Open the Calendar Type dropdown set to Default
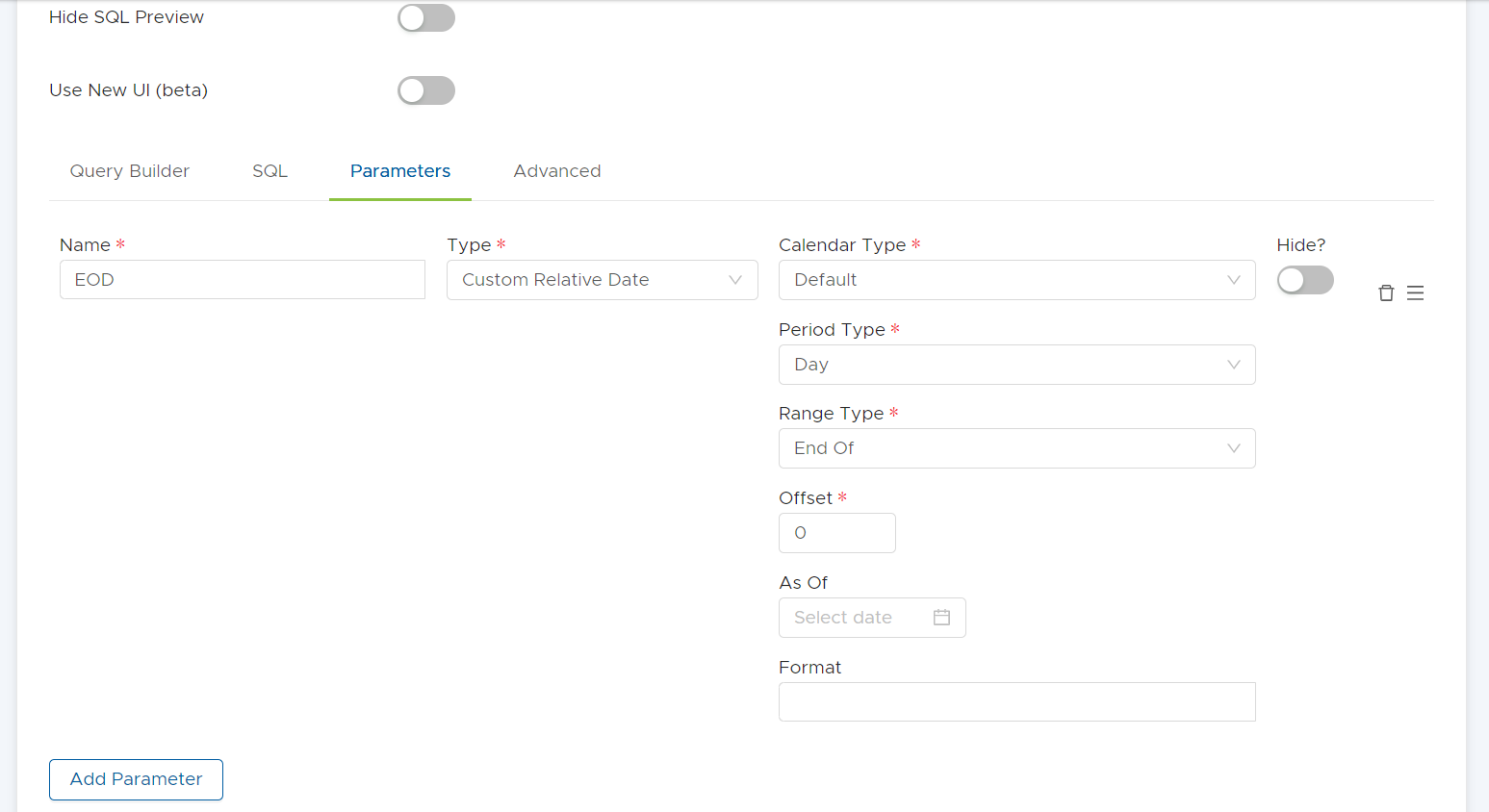The image size is (1489, 812). (x=1017, y=280)
